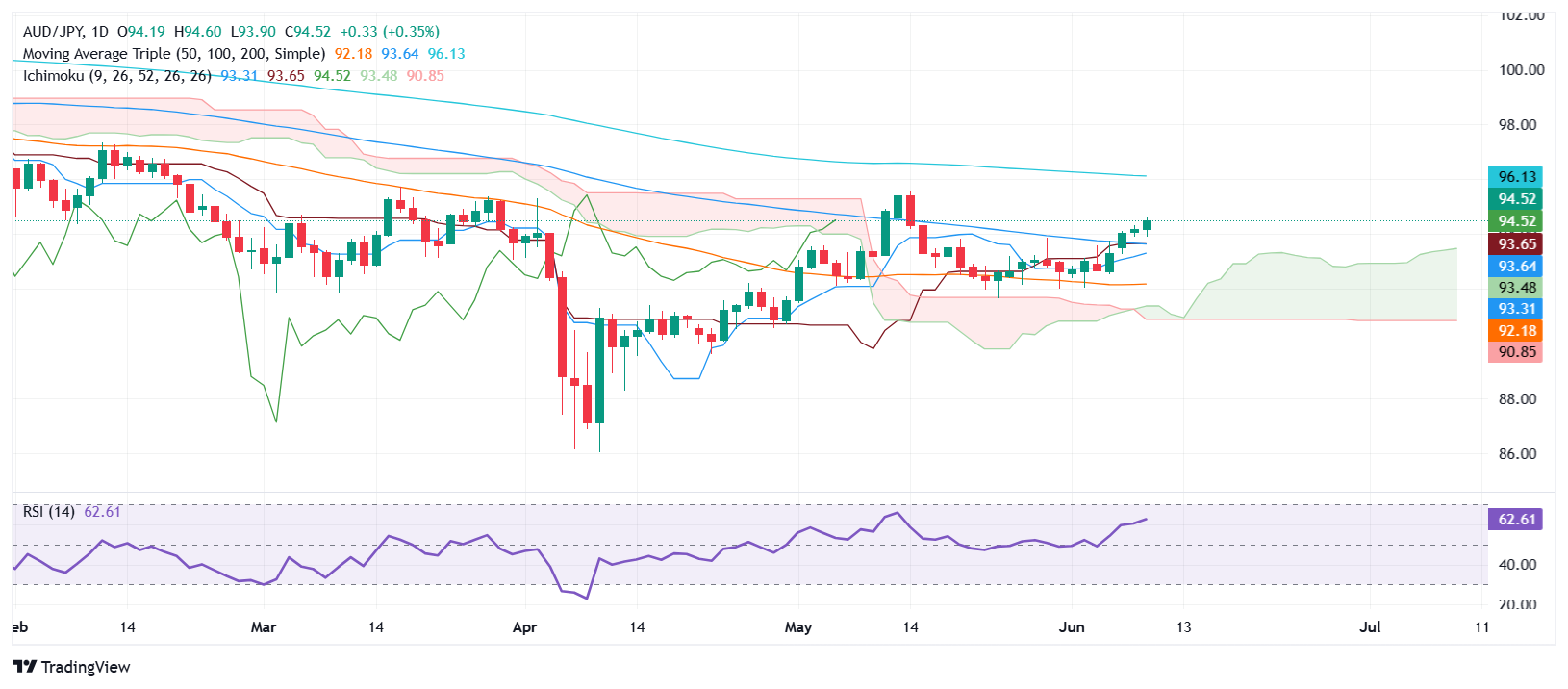This screenshot has width=1568, height=689.
Task: Click the Jul date on time axis
Action: pyautogui.click(x=1370, y=627)
